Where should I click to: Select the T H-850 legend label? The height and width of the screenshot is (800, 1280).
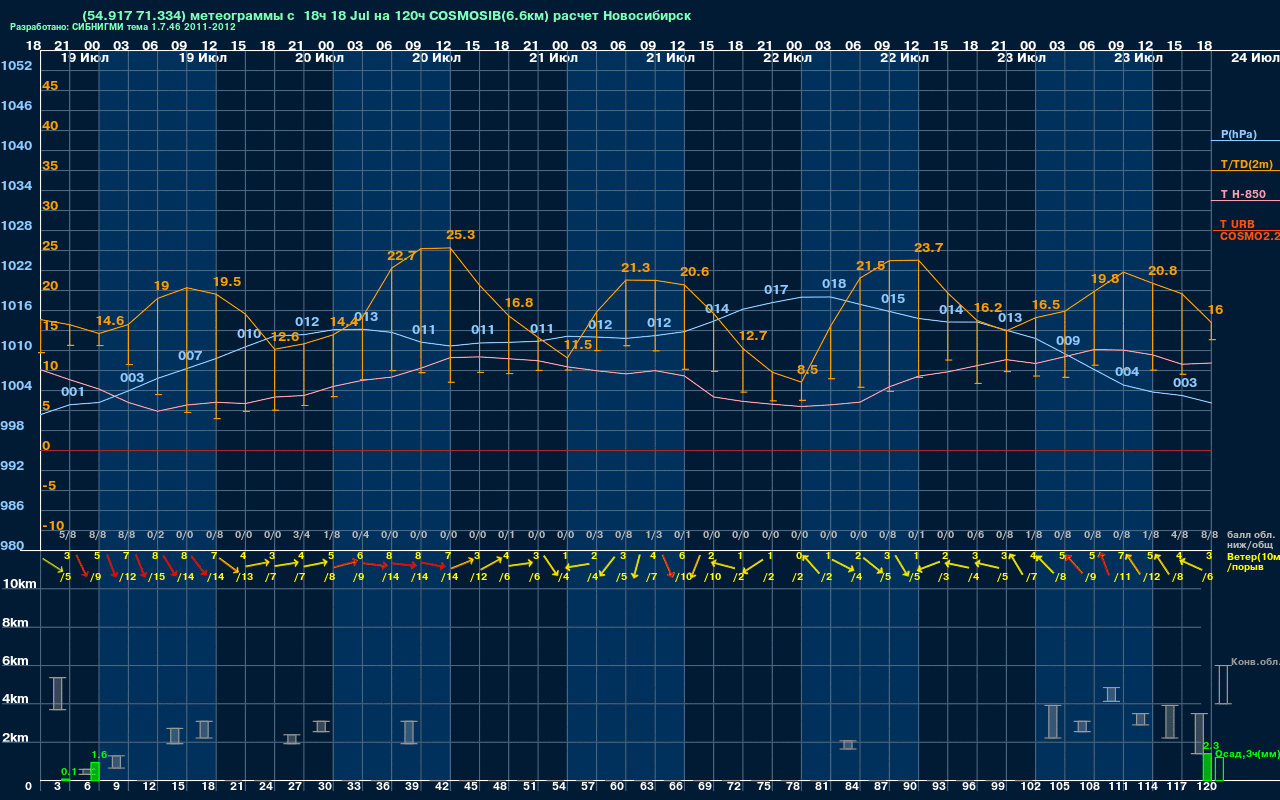[1241, 194]
